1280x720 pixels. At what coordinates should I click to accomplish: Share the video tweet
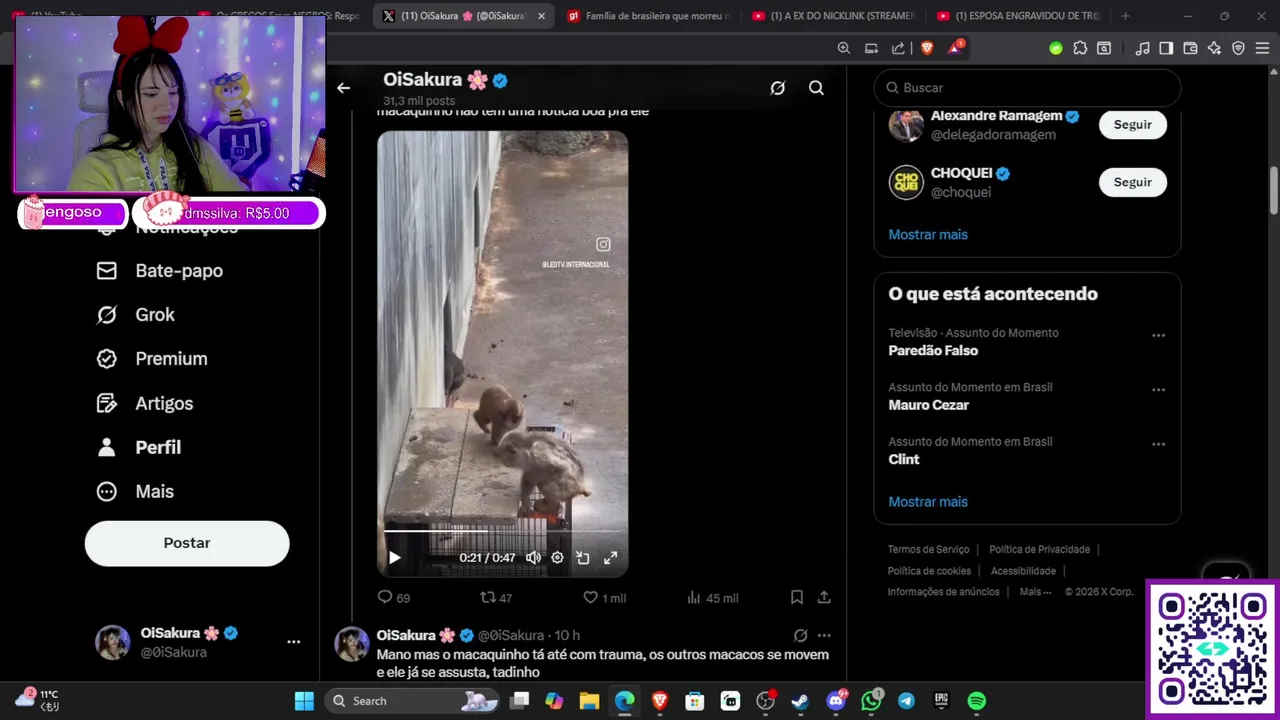[824, 597]
